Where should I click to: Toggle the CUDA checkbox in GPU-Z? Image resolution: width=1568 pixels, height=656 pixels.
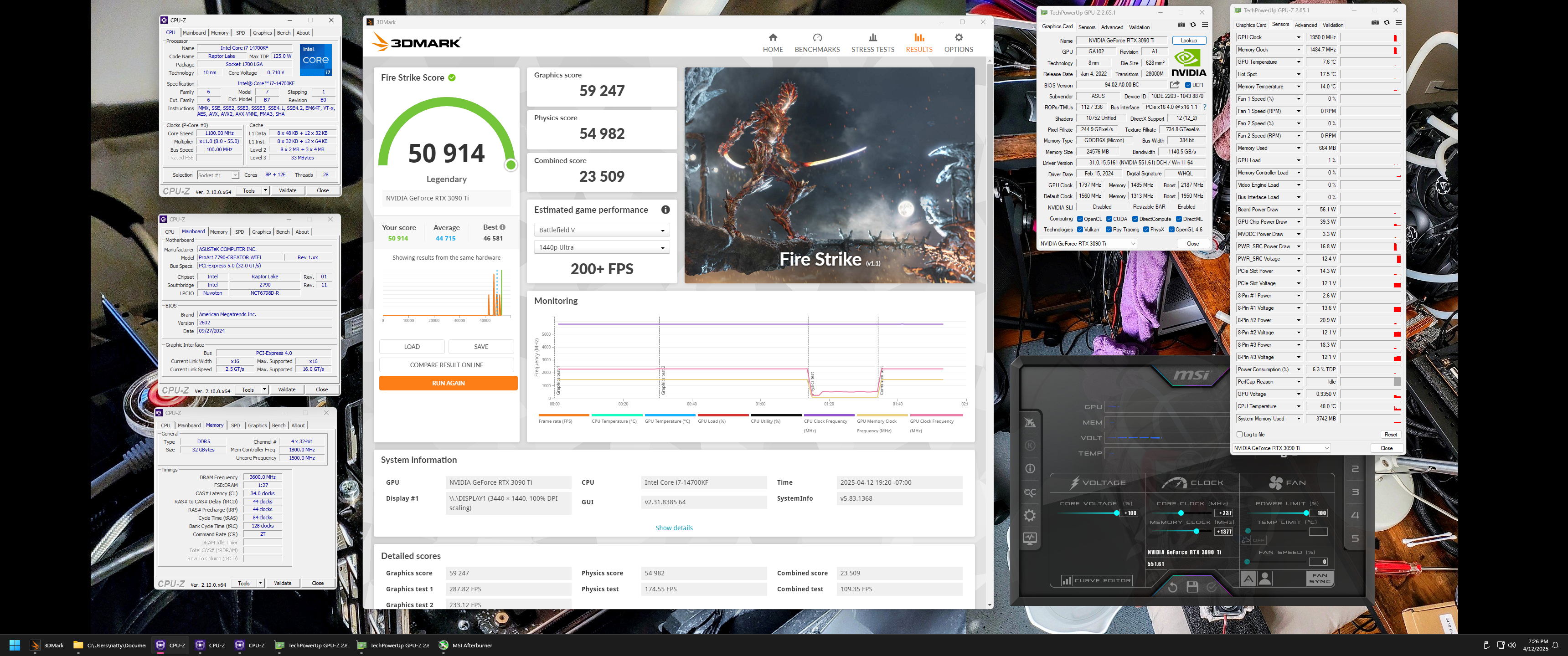coord(1109,219)
